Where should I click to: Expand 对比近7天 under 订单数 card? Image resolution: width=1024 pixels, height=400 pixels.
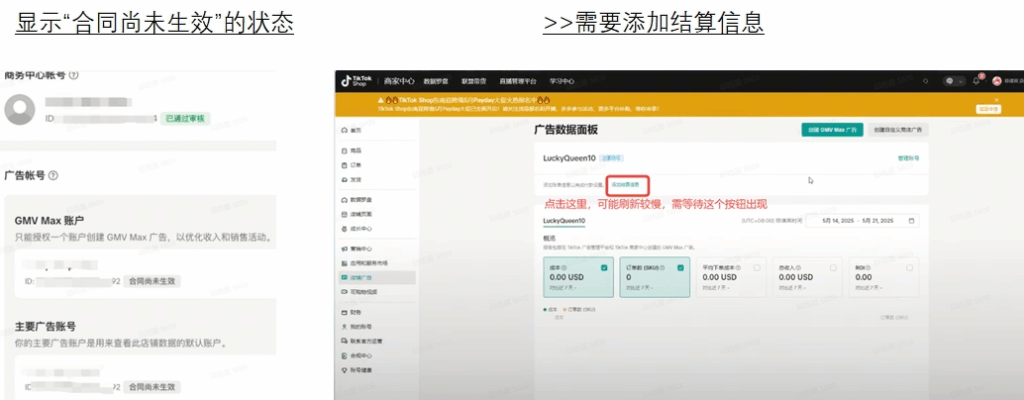tap(638, 288)
